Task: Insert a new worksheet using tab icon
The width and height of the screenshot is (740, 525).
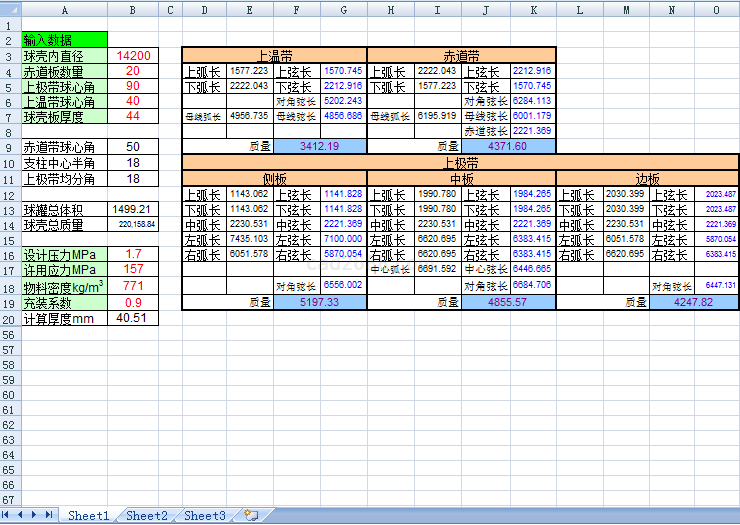Action: point(250,515)
